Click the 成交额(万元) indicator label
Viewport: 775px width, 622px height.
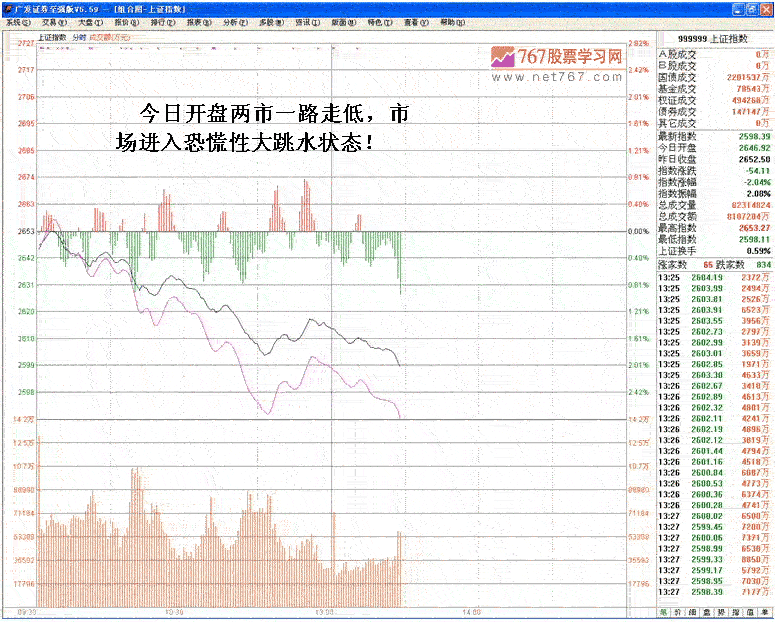tap(108, 37)
